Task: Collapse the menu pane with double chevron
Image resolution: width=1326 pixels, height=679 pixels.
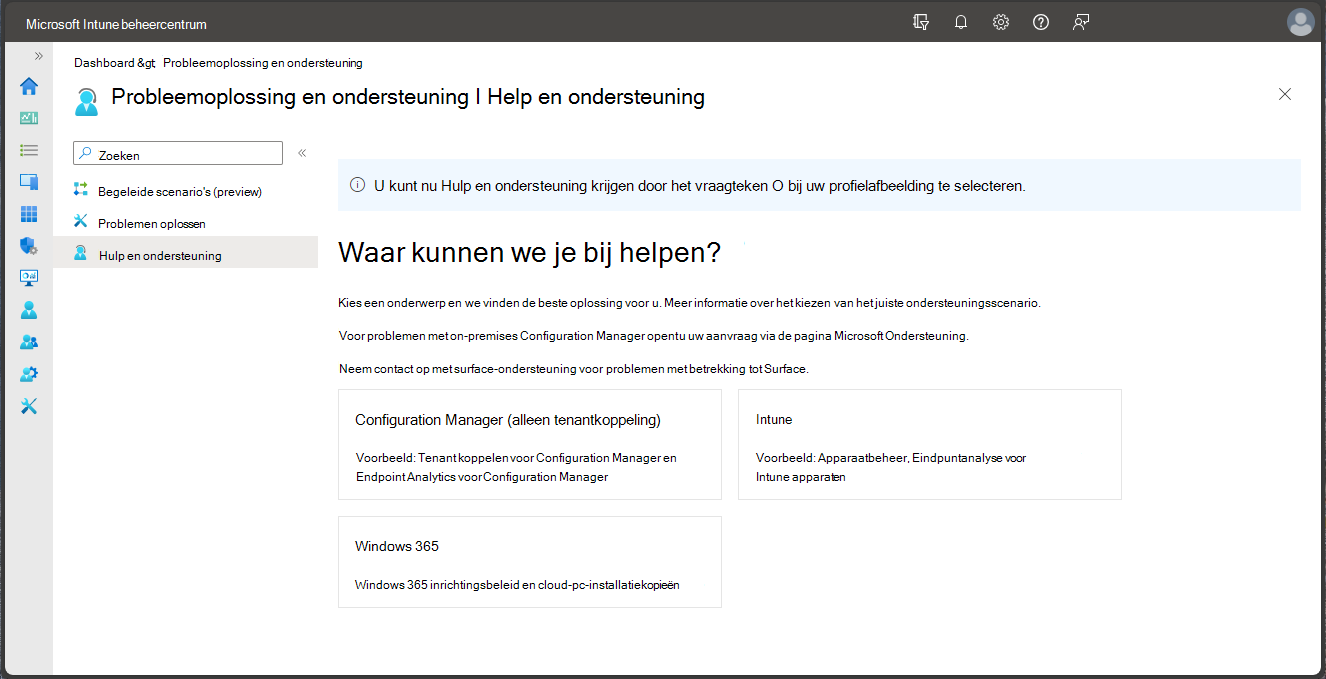Action: coord(302,153)
